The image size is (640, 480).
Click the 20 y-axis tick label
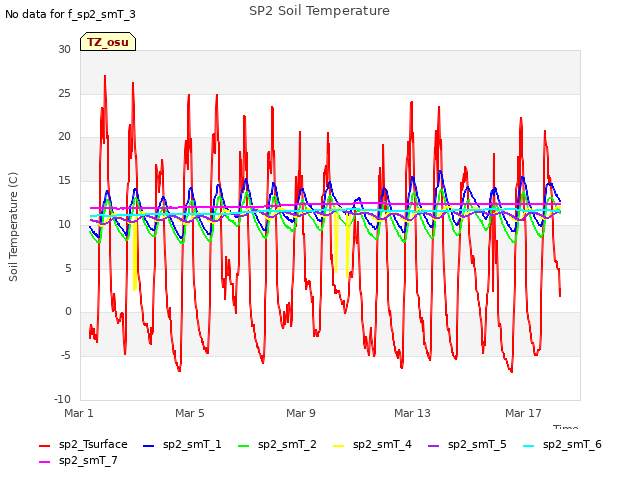click(64, 137)
